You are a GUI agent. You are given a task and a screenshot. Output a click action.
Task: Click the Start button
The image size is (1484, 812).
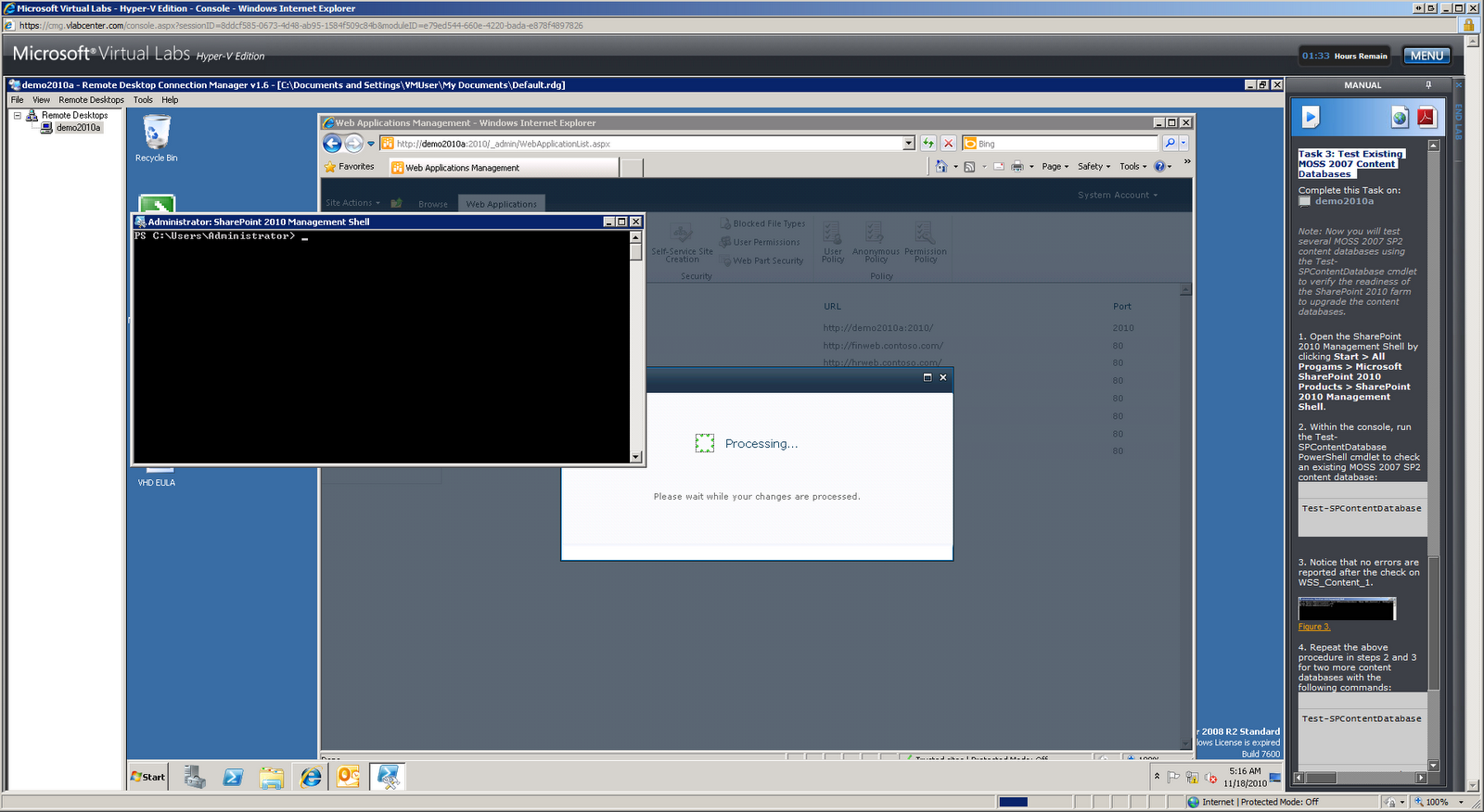[x=148, y=777]
